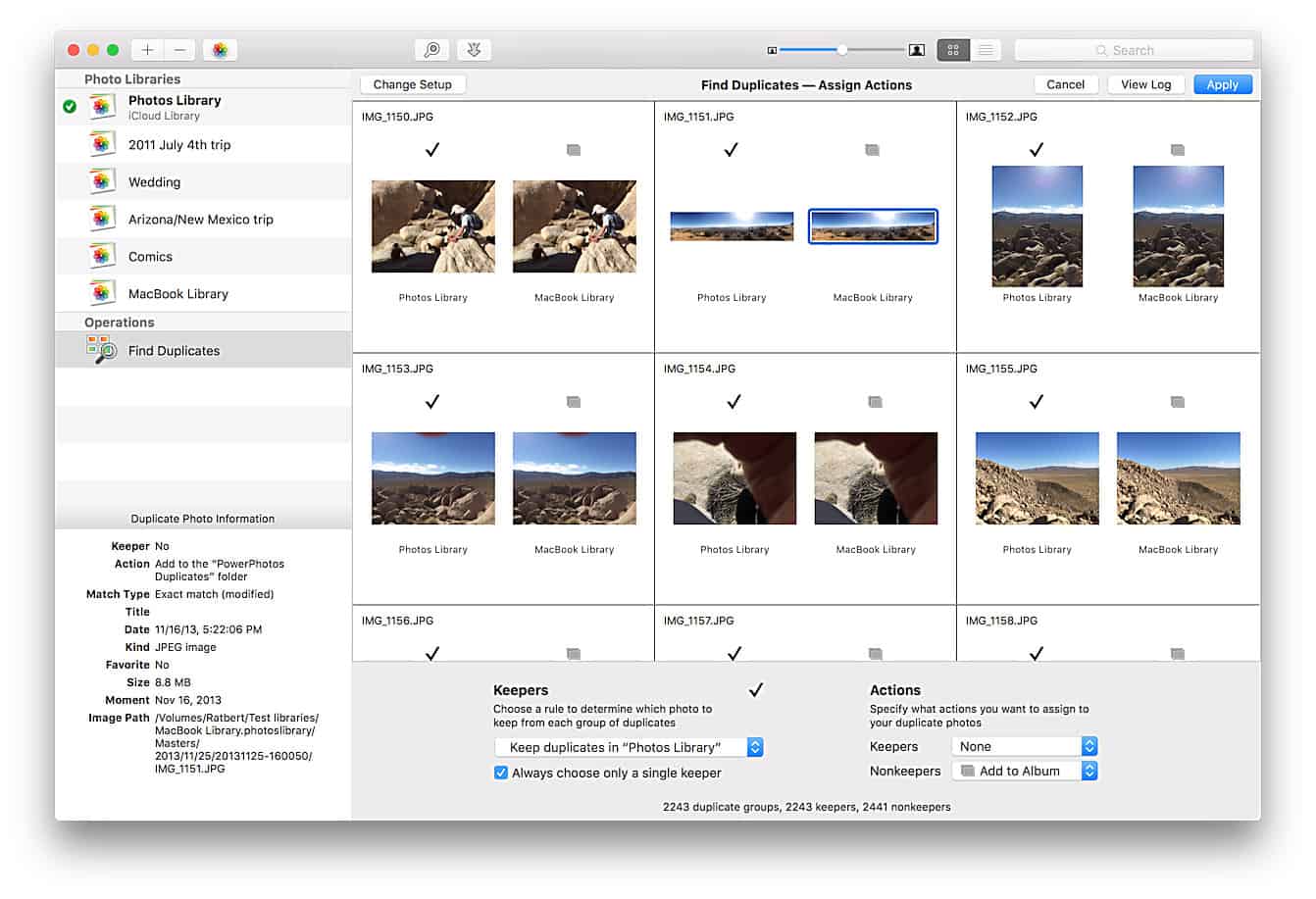The width and height of the screenshot is (1316, 899).
Task: Click the Apply button
Action: coord(1222,85)
